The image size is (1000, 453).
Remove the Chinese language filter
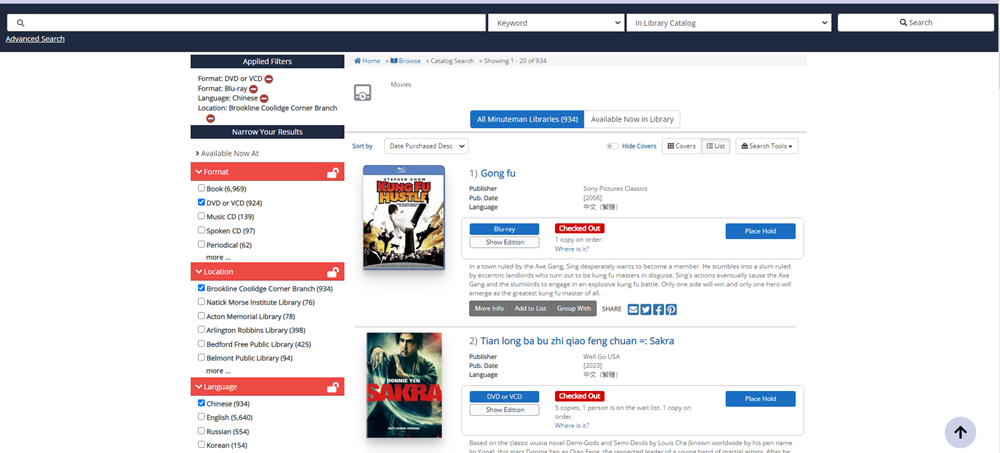pyautogui.click(x=264, y=98)
